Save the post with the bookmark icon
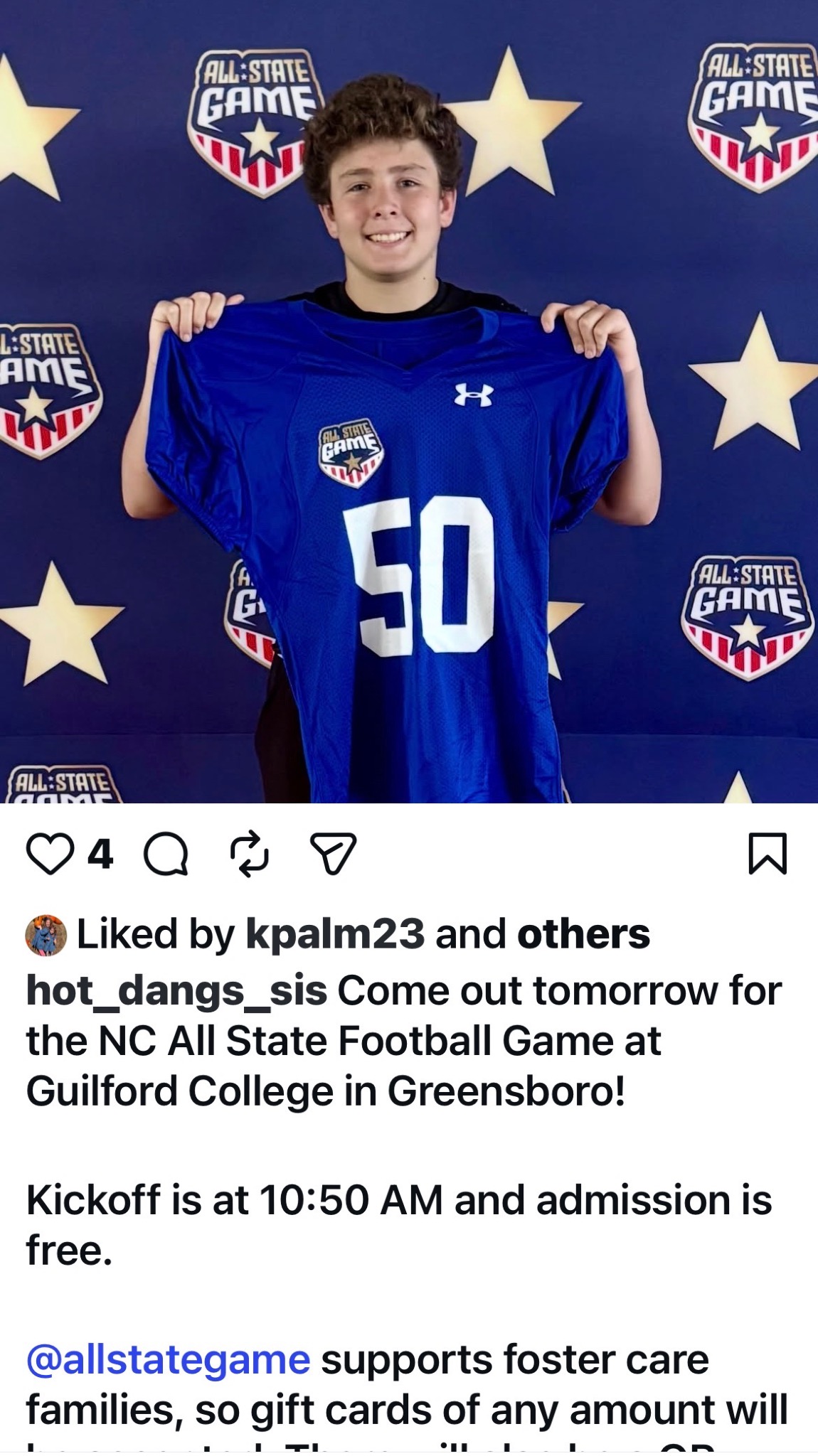This screenshot has height=1456, width=818. click(x=768, y=853)
